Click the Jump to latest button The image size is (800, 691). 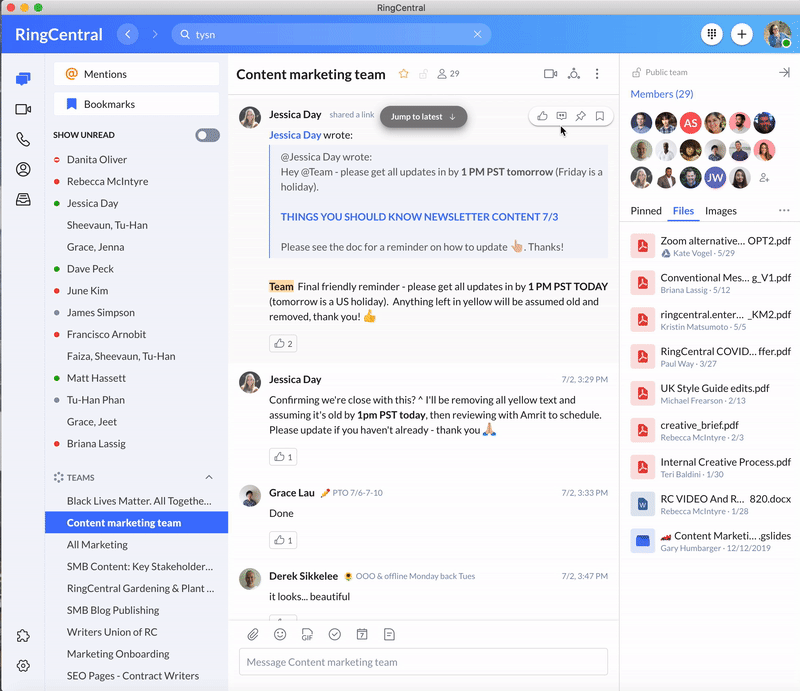tap(423, 117)
